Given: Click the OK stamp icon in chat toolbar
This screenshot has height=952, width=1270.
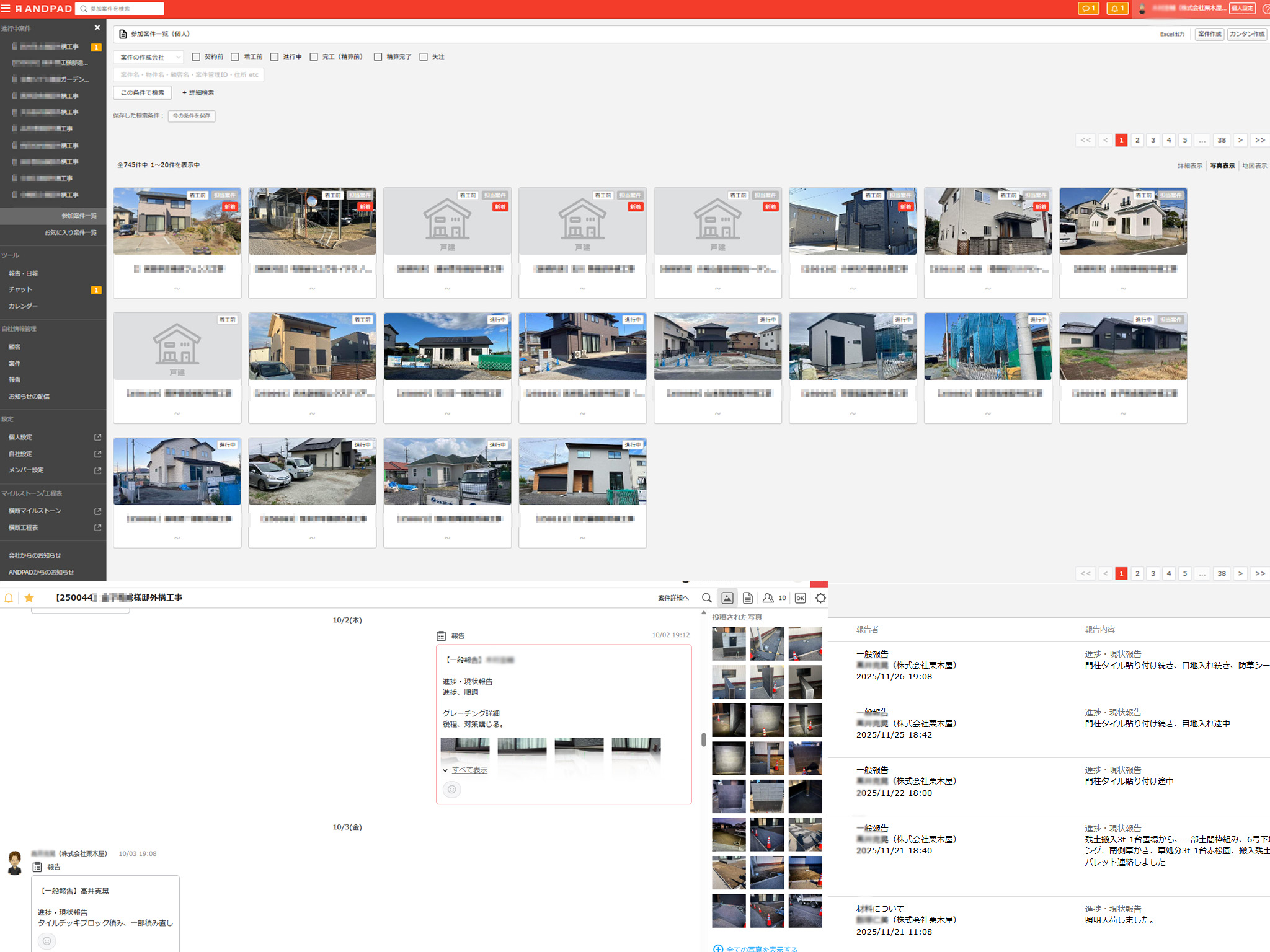Looking at the screenshot, I should click(x=800, y=598).
